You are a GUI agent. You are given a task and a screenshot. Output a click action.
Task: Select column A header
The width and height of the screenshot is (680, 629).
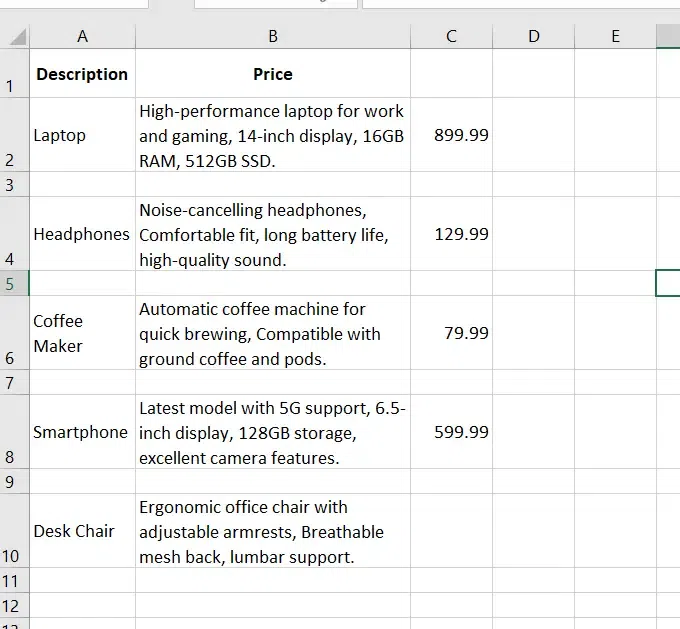pos(82,36)
